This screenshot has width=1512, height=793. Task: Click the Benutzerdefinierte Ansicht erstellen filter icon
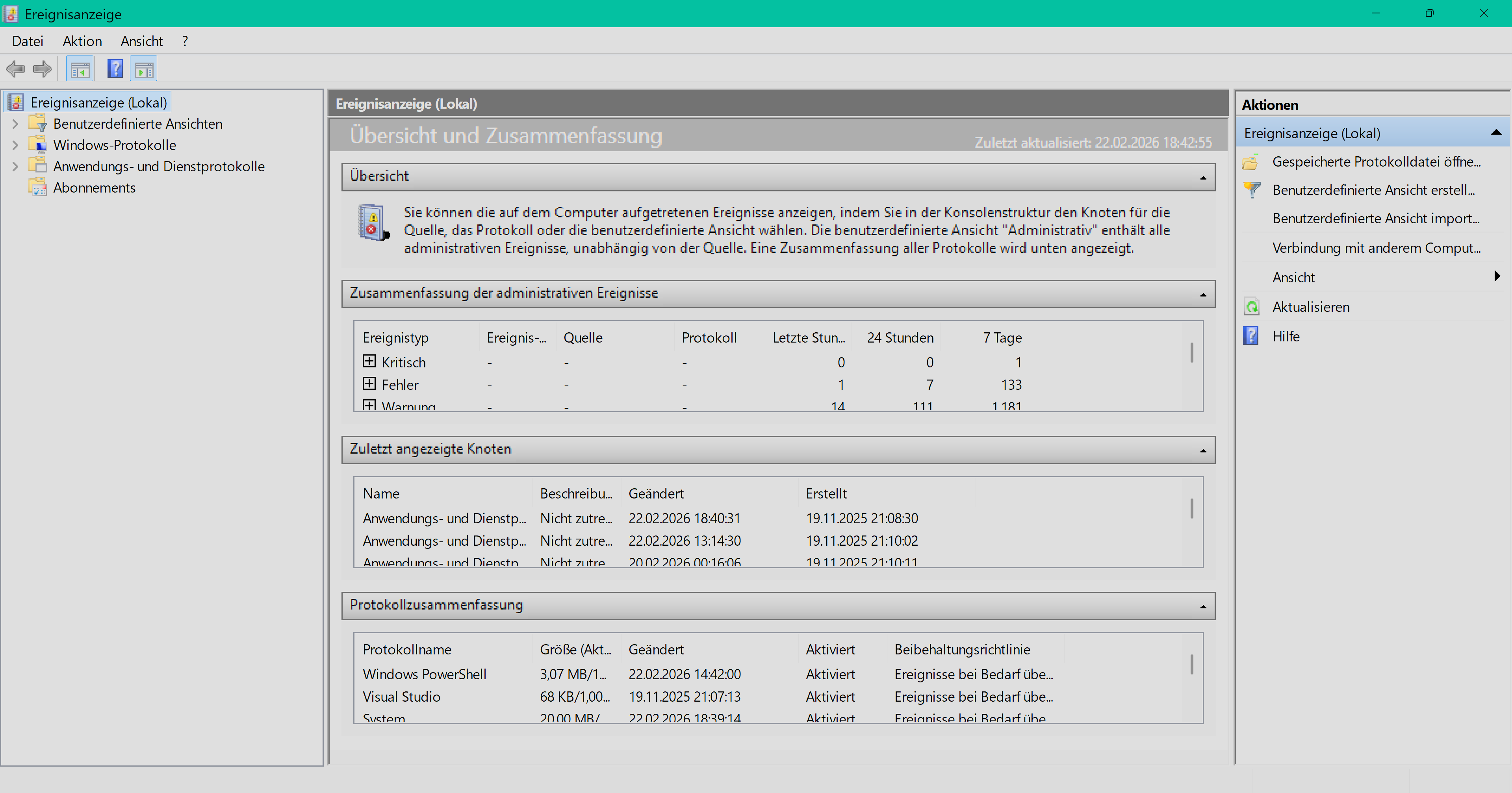coord(1252,190)
